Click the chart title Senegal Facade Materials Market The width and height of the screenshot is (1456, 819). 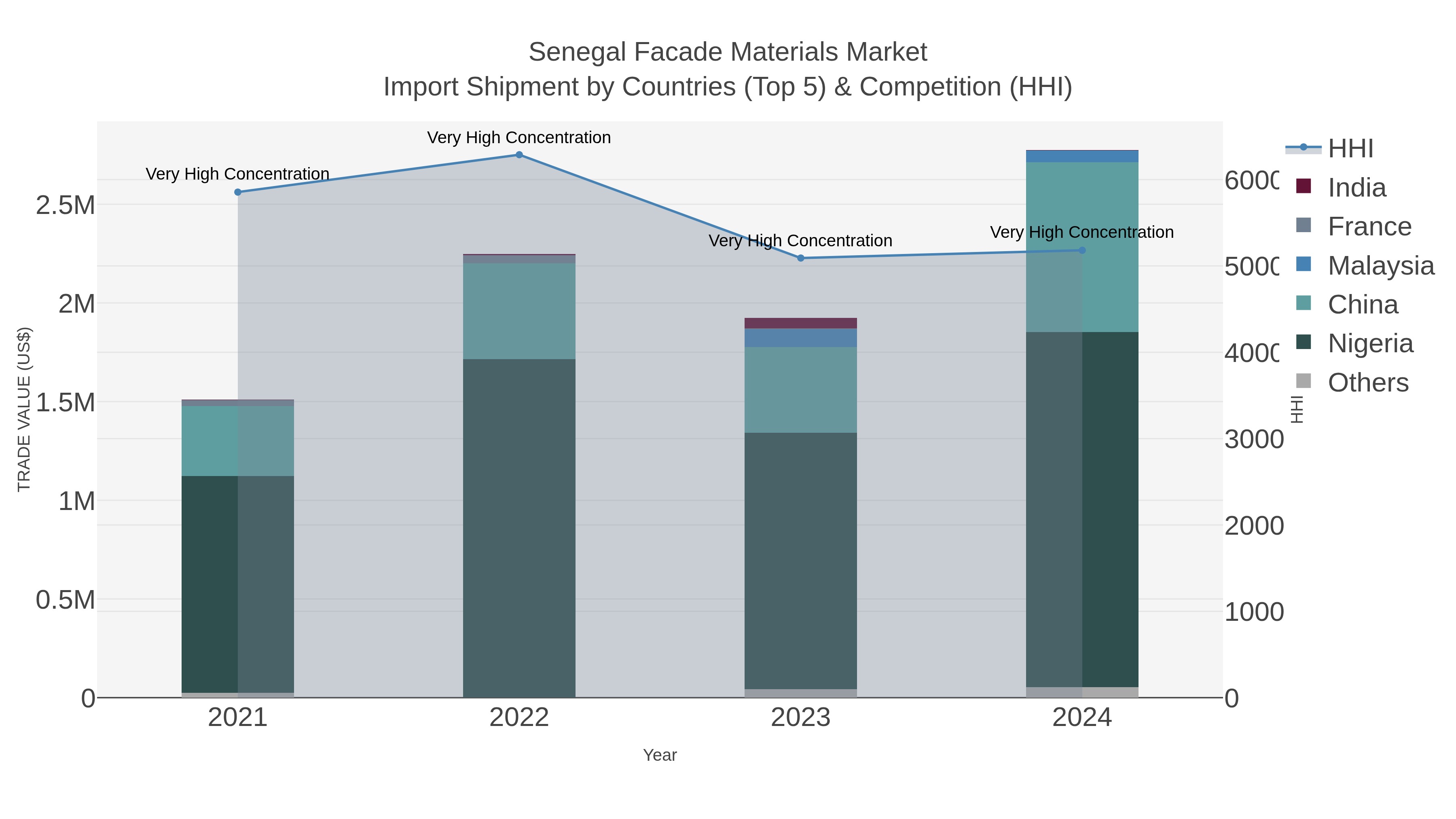728,52
